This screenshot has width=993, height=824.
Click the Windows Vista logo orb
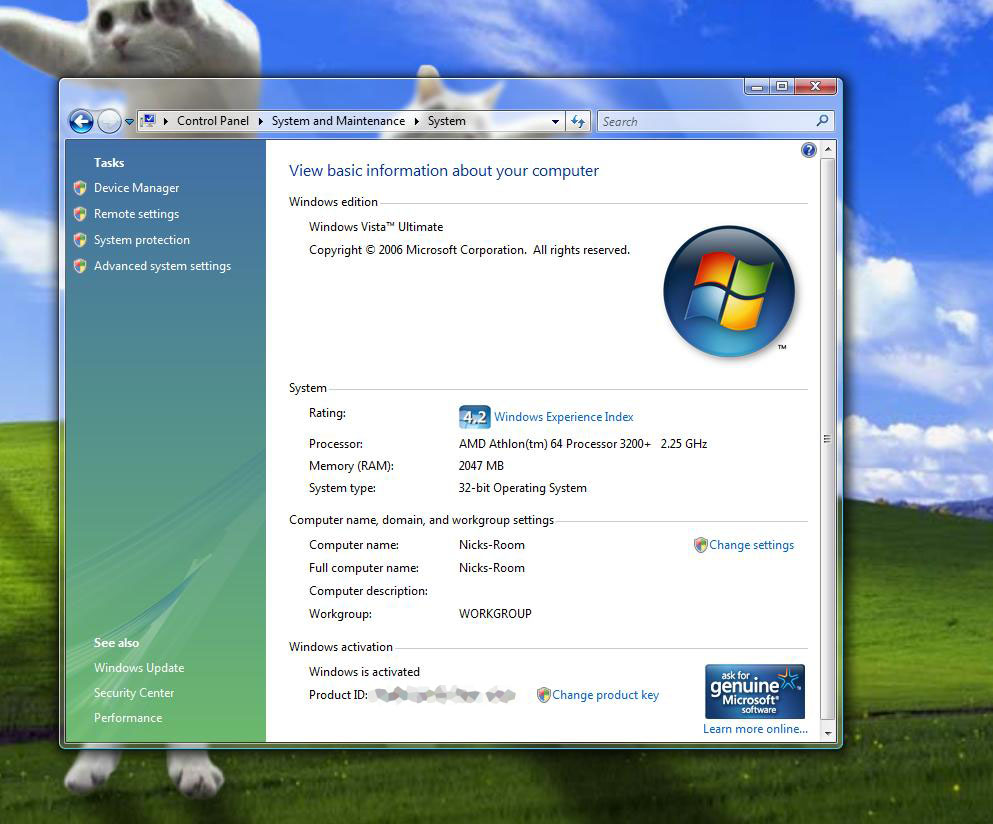point(729,291)
